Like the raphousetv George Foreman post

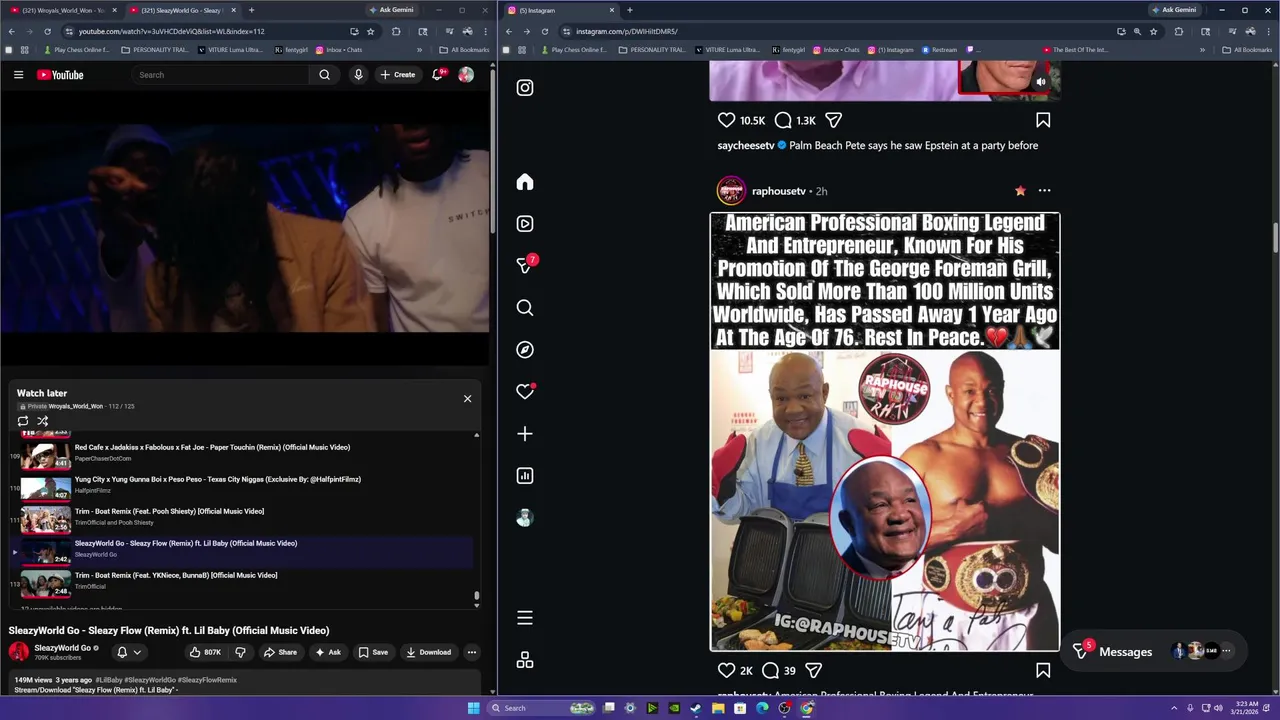click(x=727, y=671)
